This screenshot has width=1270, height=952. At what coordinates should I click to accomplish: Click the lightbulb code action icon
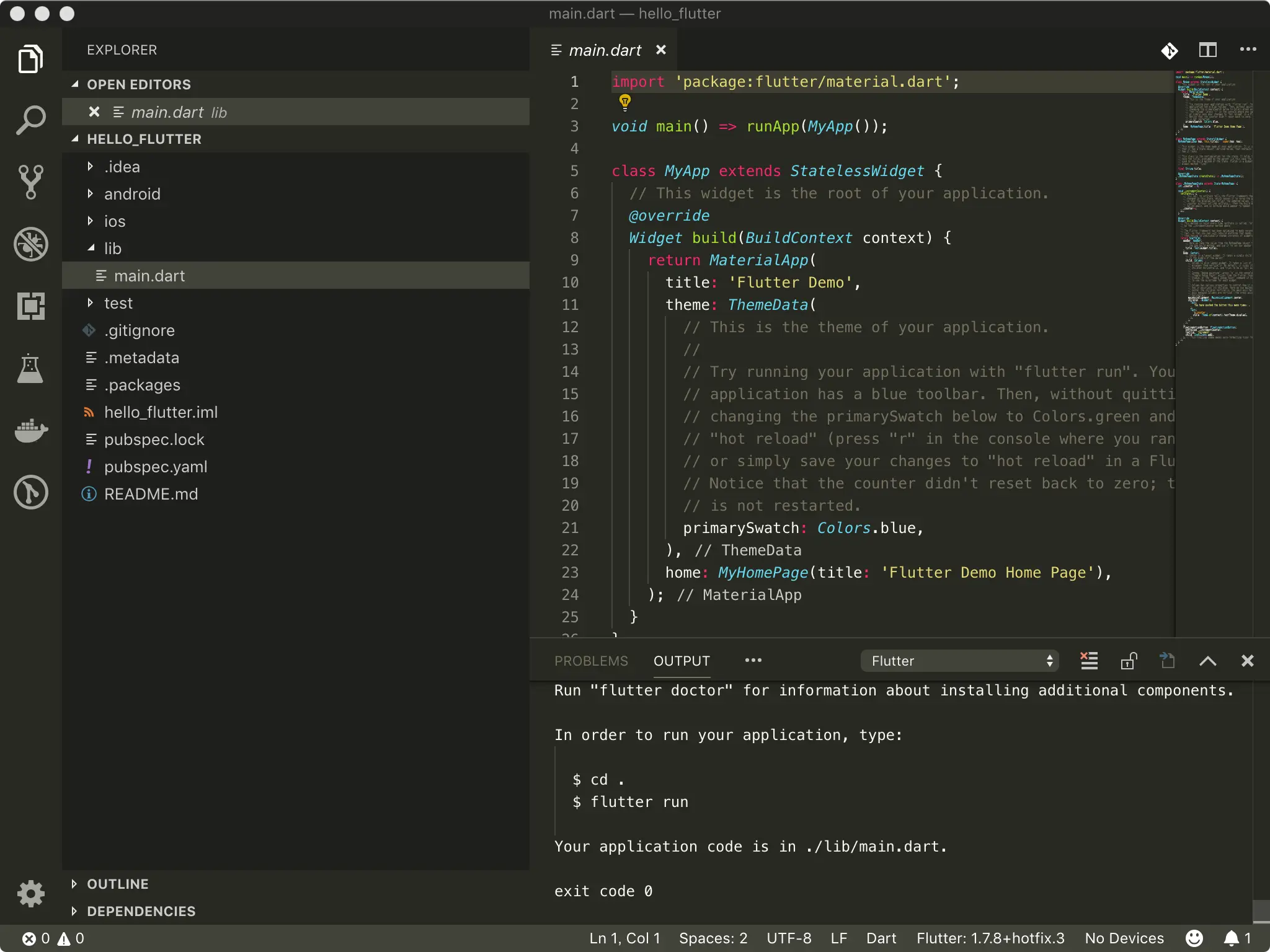624,101
